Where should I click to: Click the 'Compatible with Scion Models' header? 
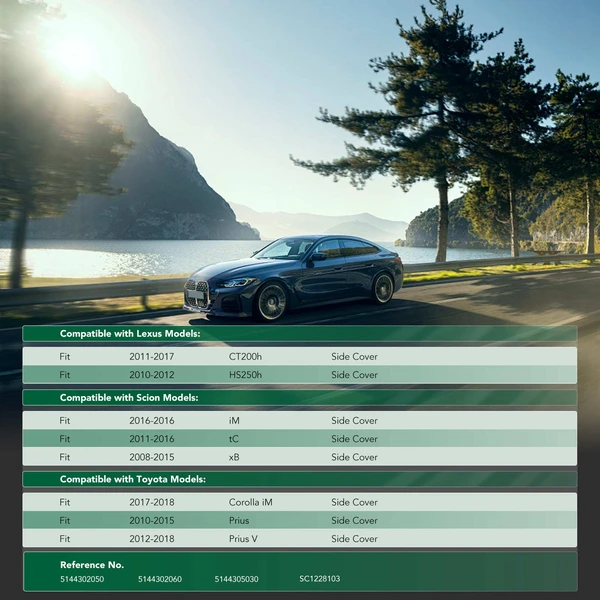click(x=129, y=398)
